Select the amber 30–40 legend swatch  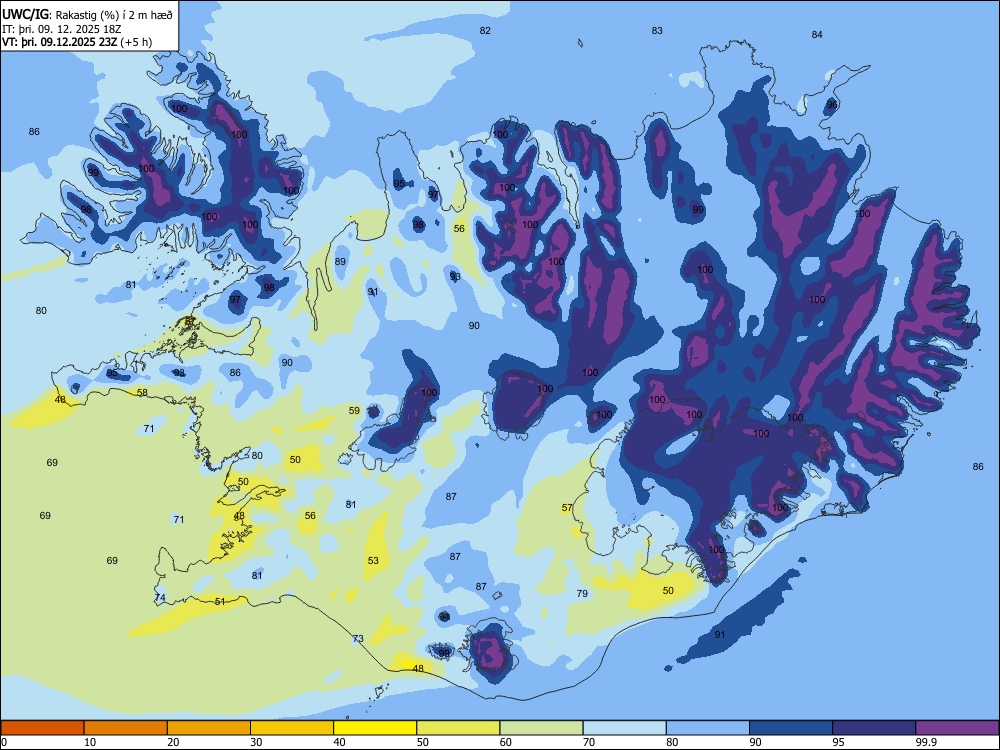click(292, 728)
